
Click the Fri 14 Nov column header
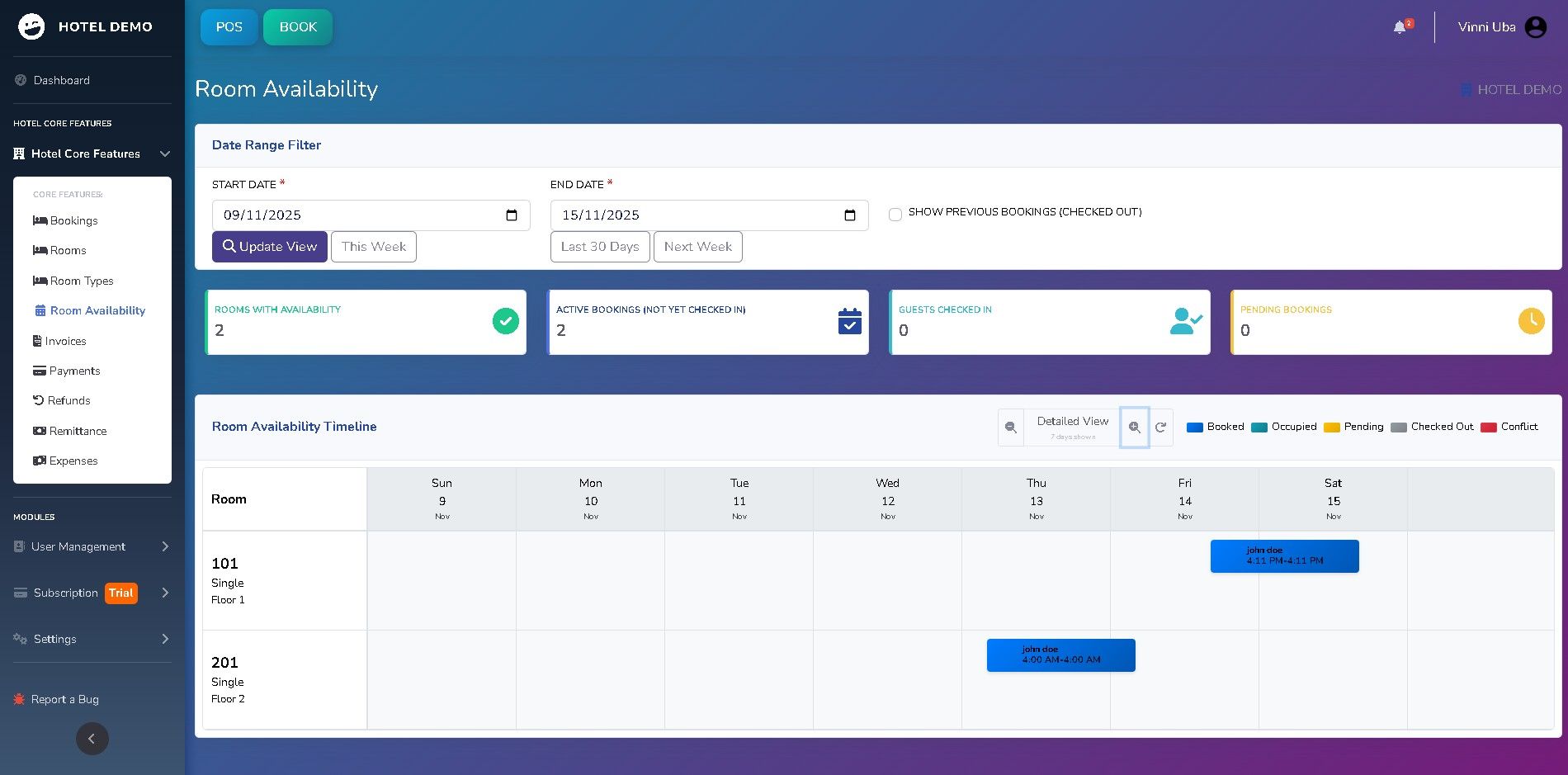coord(1185,499)
